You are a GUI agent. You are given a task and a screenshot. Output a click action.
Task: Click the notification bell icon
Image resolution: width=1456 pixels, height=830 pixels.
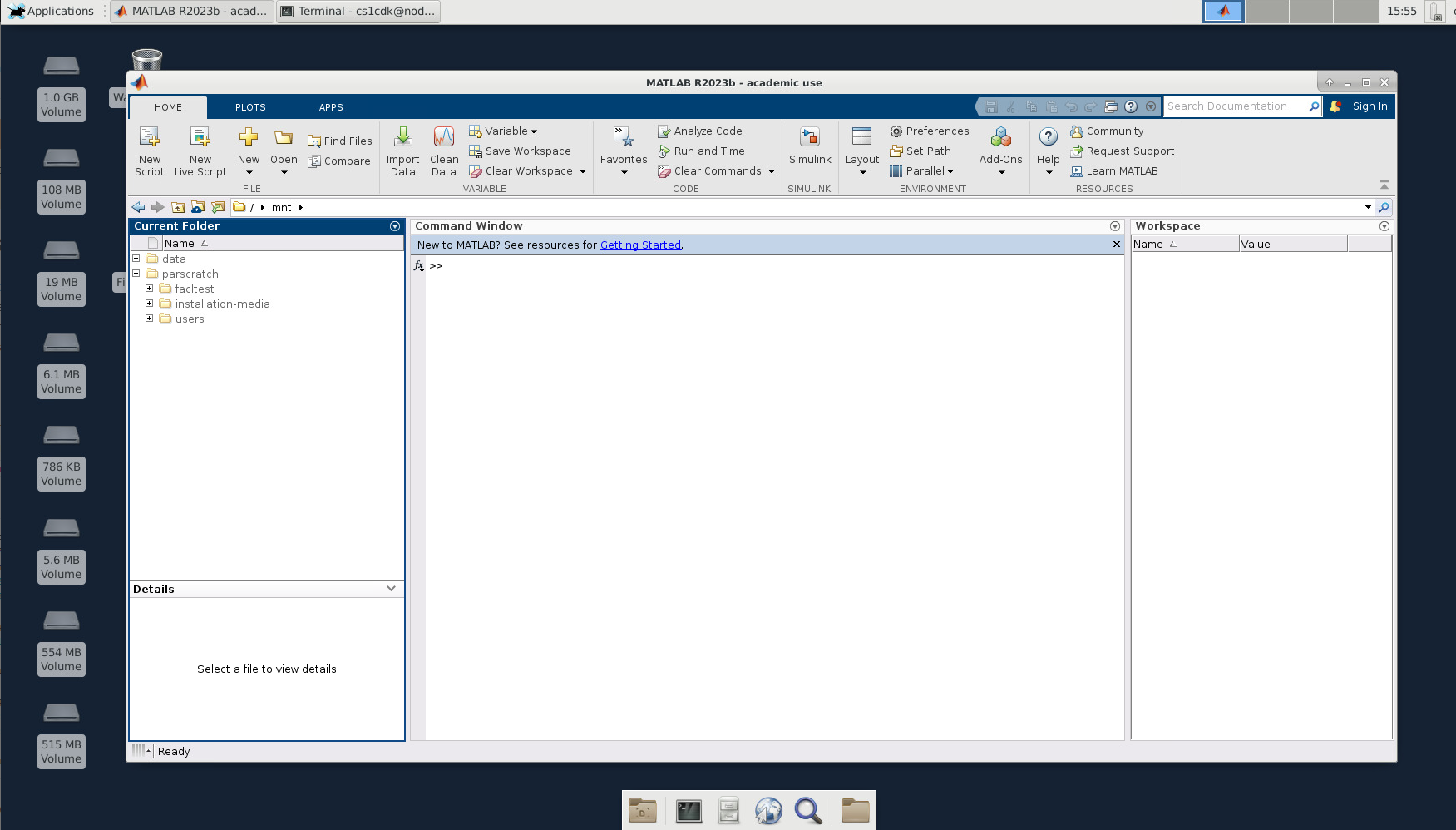point(1335,106)
